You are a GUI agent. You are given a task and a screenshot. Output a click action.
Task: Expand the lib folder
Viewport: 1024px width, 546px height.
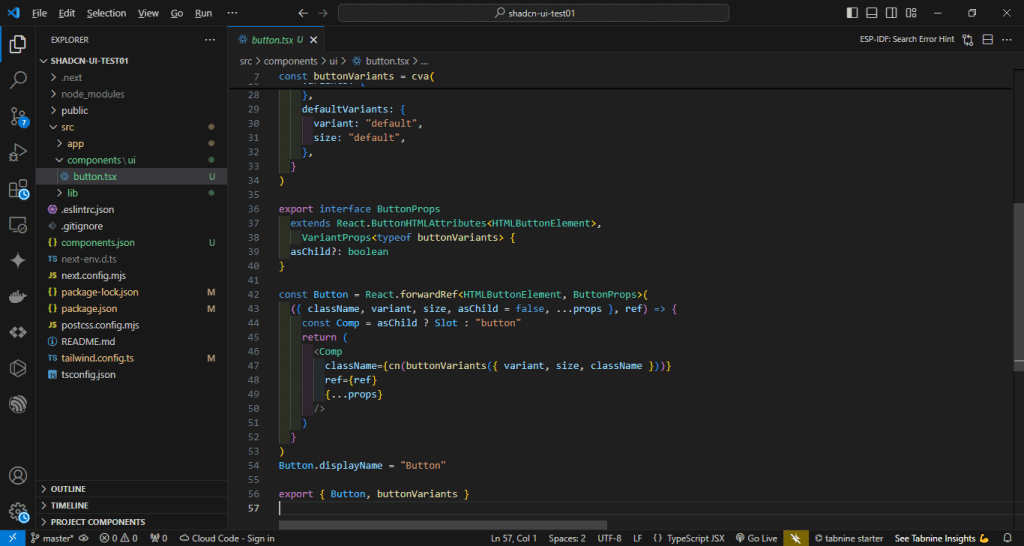pyautogui.click(x=73, y=192)
